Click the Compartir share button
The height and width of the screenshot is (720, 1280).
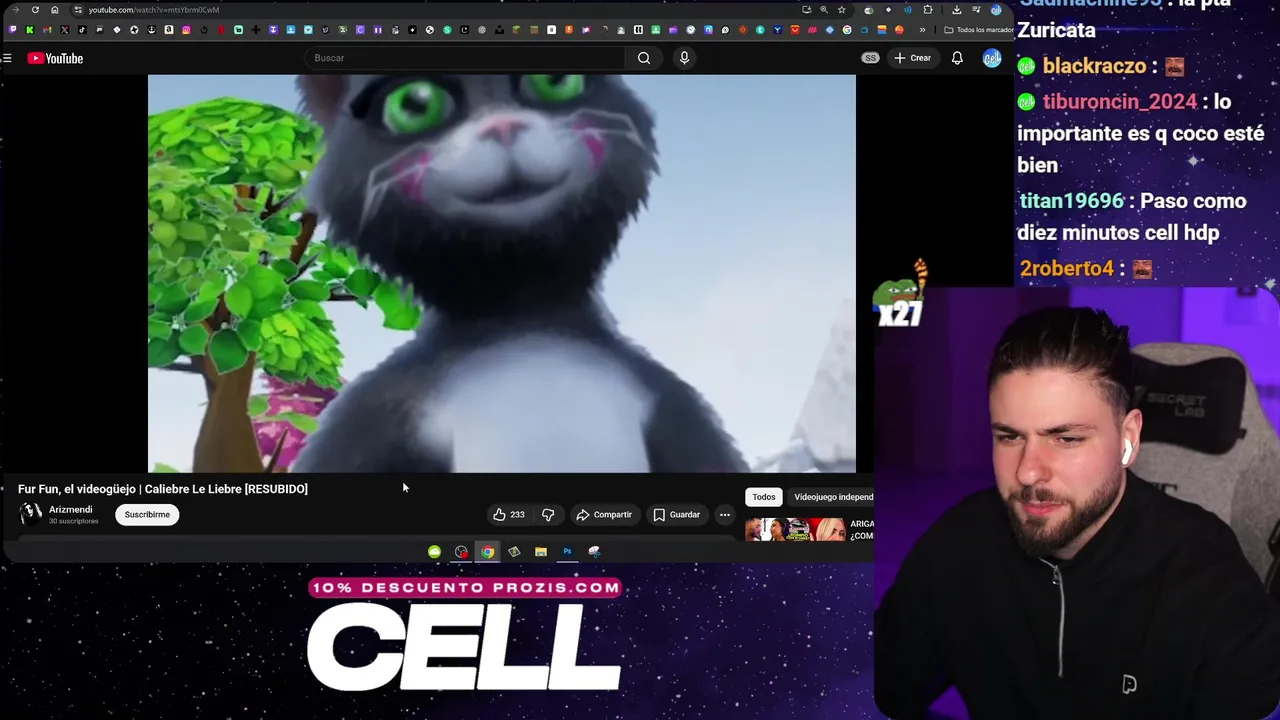click(x=604, y=514)
